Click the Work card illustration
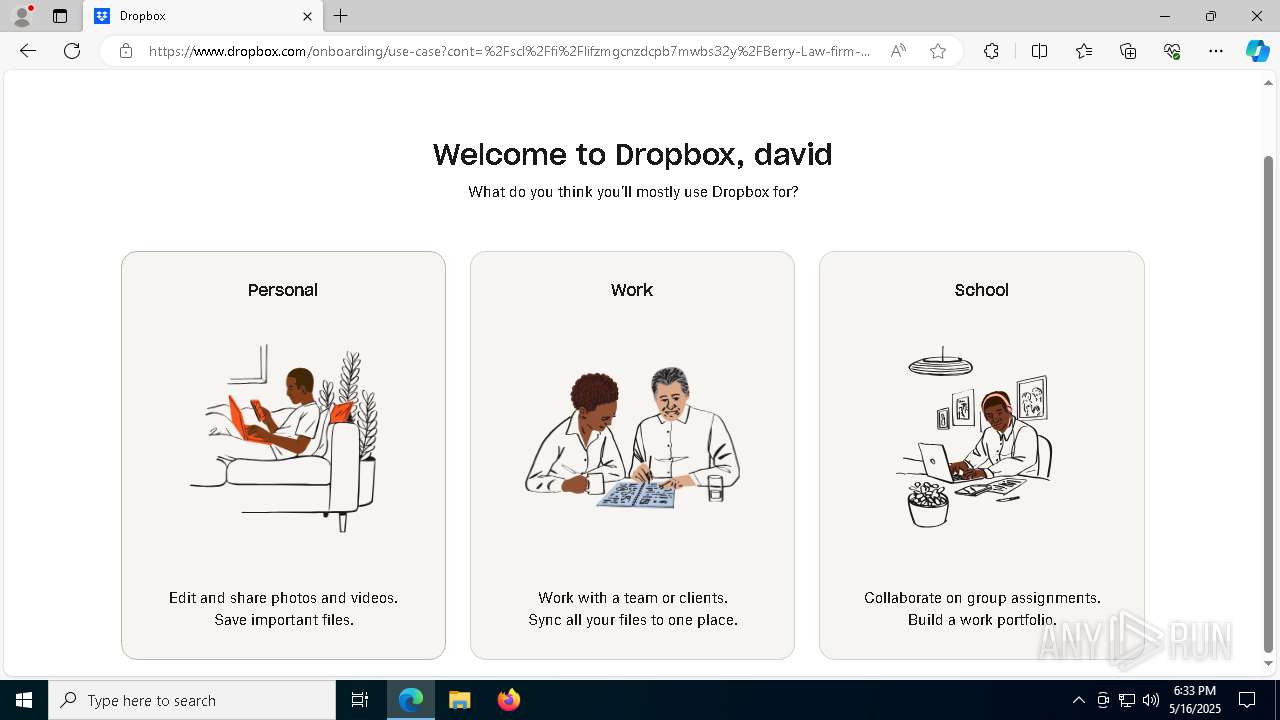 (x=632, y=438)
